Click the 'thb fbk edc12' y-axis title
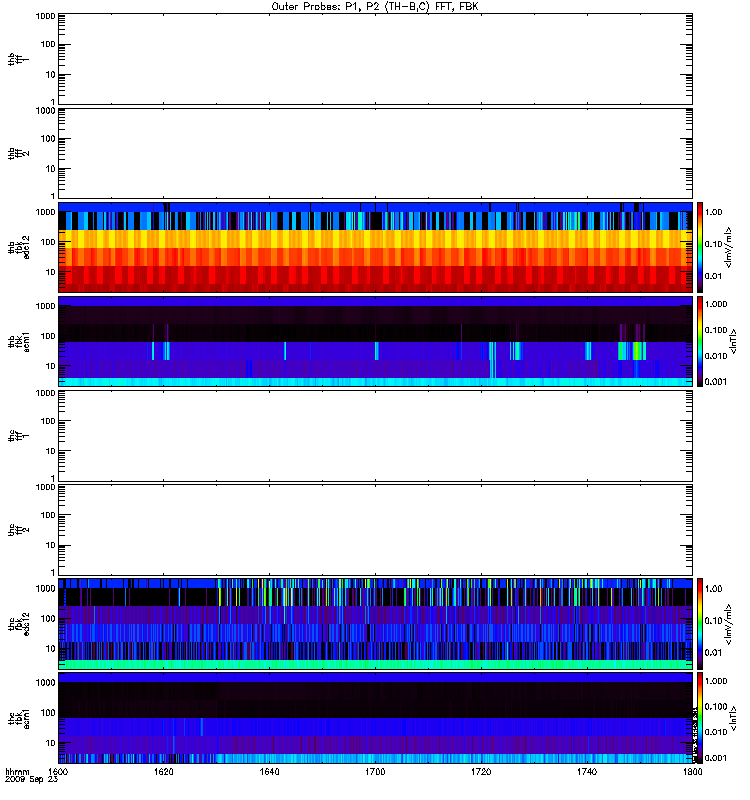The height and width of the screenshot is (800, 750). pyautogui.click(x=19, y=247)
